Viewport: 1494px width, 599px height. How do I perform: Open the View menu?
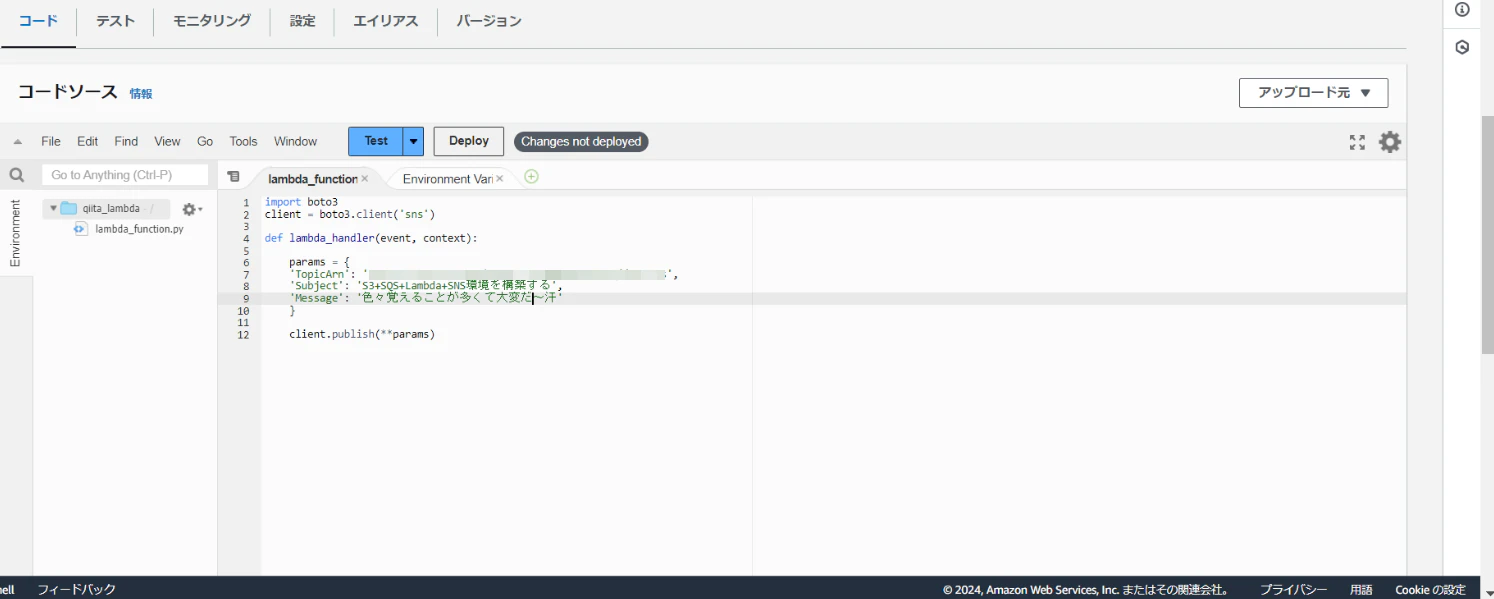pyautogui.click(x=167, y=142)
